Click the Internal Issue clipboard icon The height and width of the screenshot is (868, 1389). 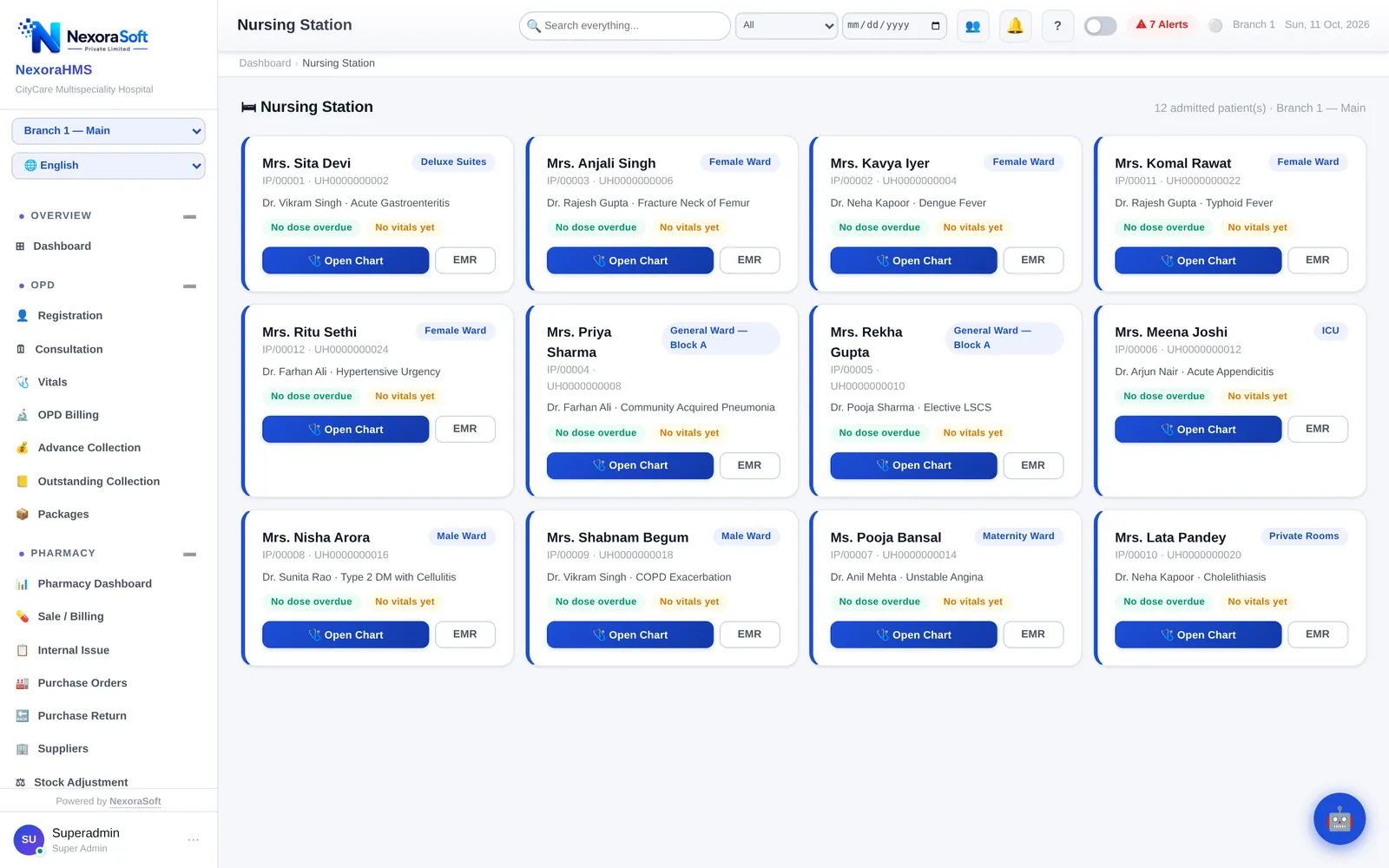coord(23,650)
